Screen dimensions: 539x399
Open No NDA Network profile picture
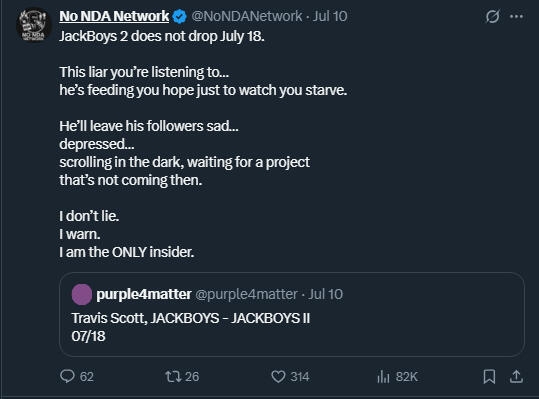point(34,25)
